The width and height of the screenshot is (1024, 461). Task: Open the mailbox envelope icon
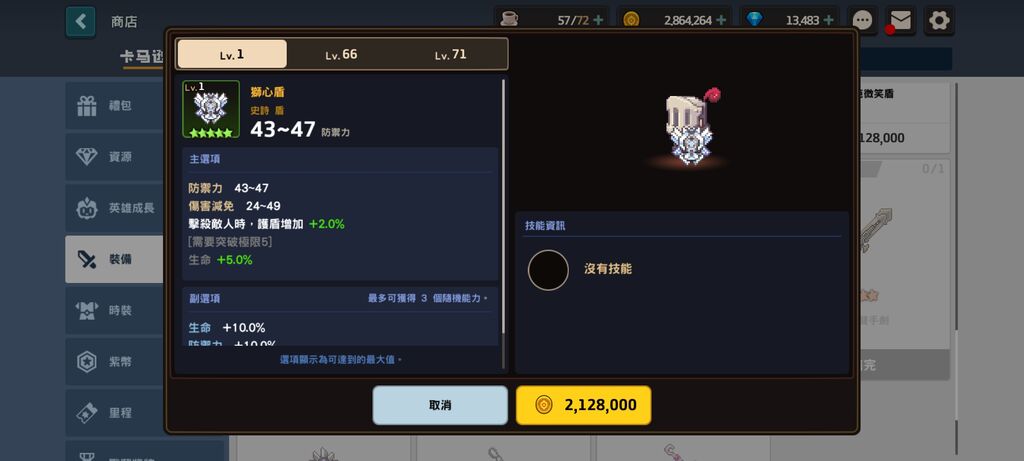tap(901, 20)
